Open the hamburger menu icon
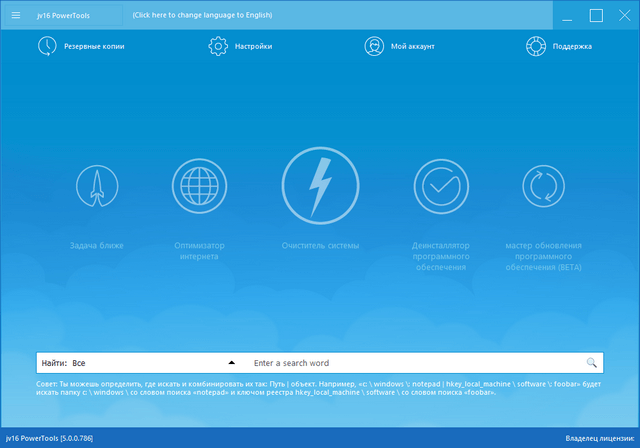The width and height of the screenshot is (640, 448). tap(16, 16)
